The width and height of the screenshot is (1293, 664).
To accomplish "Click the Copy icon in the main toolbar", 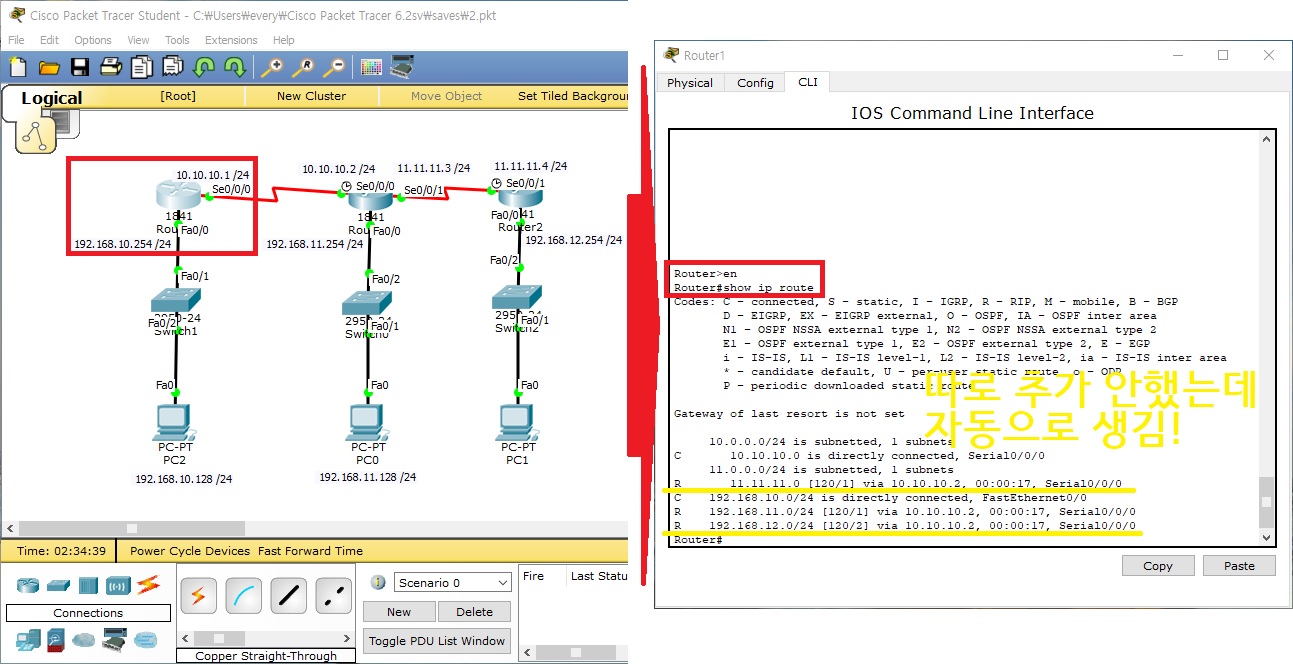I will click(142, 67).
